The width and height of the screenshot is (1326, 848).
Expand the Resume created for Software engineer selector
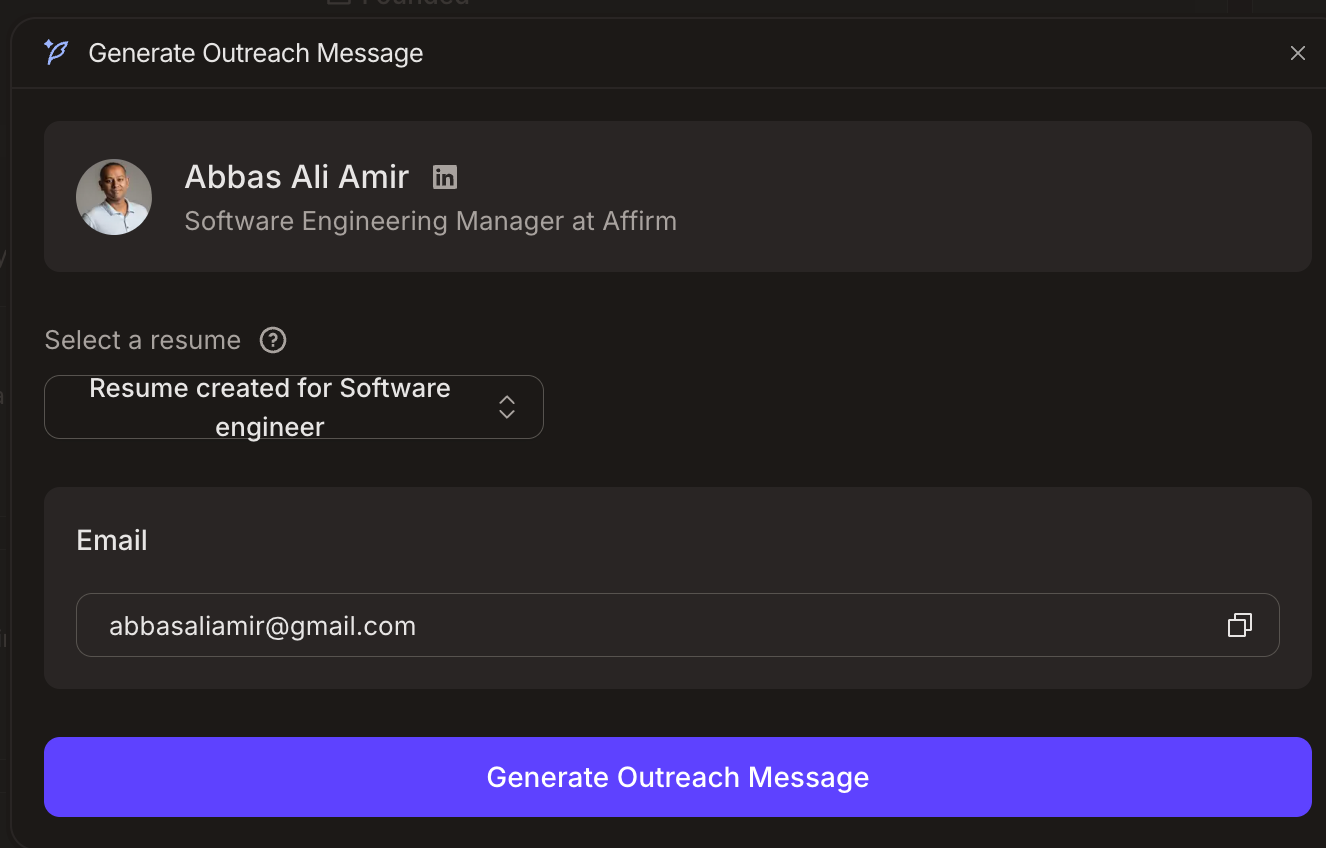294,406
